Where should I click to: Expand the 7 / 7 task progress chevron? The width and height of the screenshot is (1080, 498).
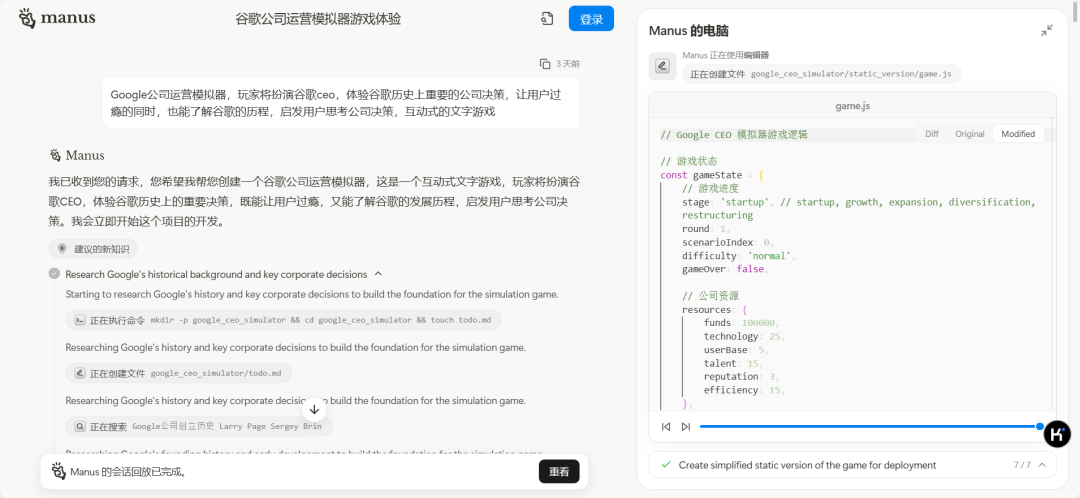[1042, 465]
